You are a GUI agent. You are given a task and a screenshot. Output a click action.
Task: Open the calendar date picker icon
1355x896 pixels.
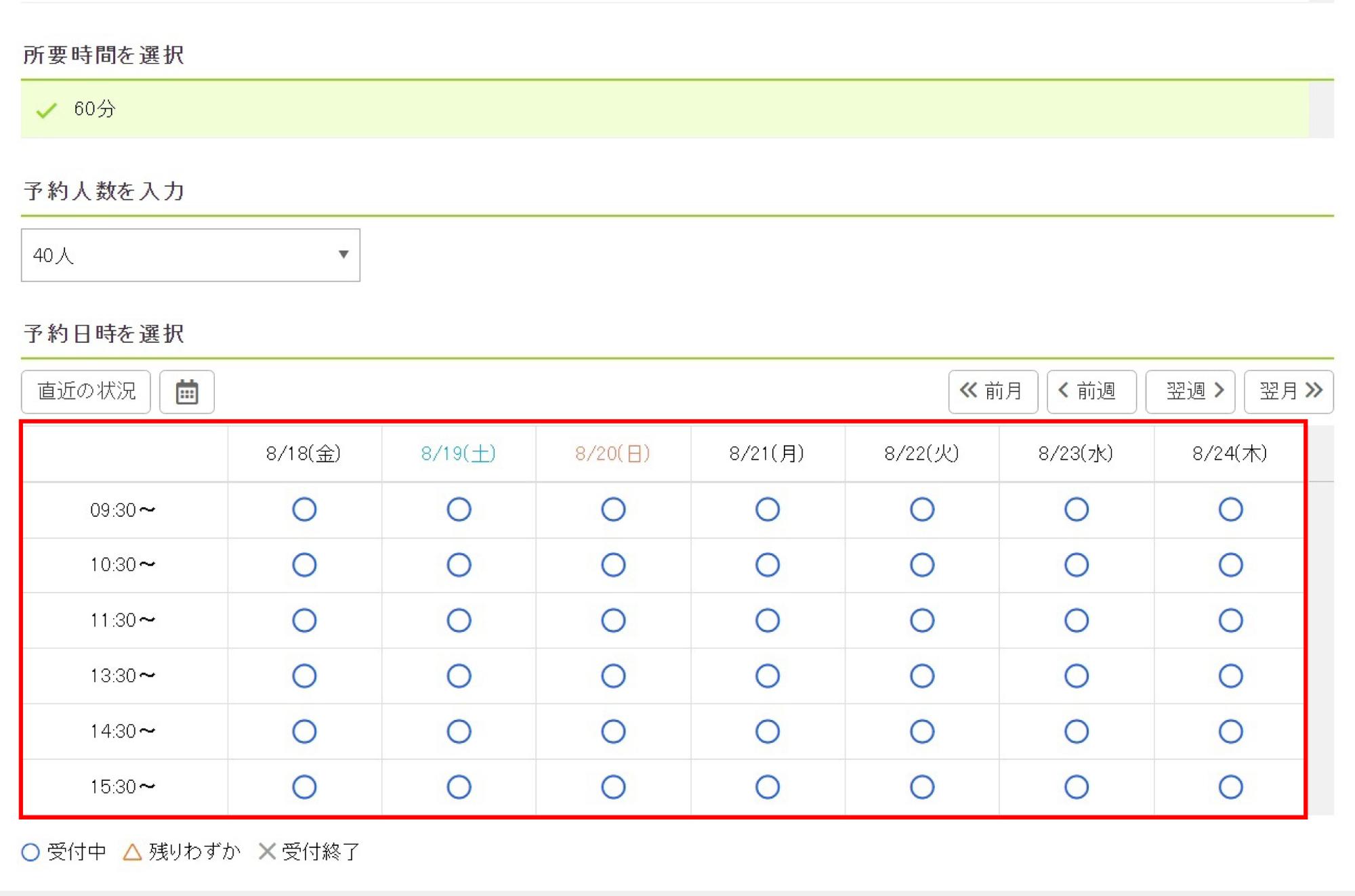pos(187,391)
